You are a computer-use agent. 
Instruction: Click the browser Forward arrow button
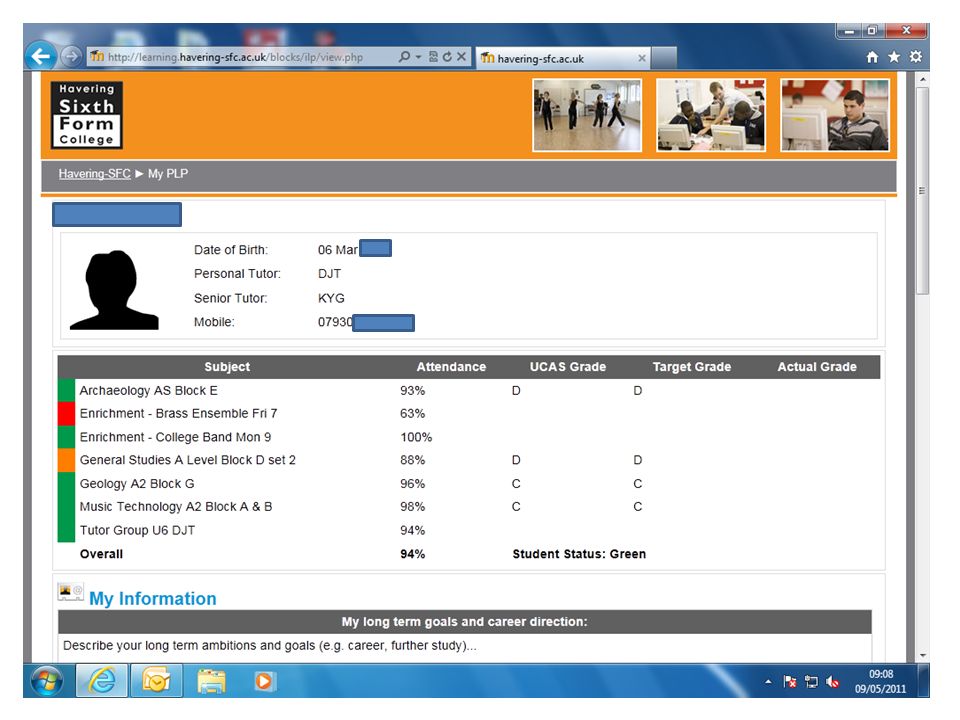72,57
